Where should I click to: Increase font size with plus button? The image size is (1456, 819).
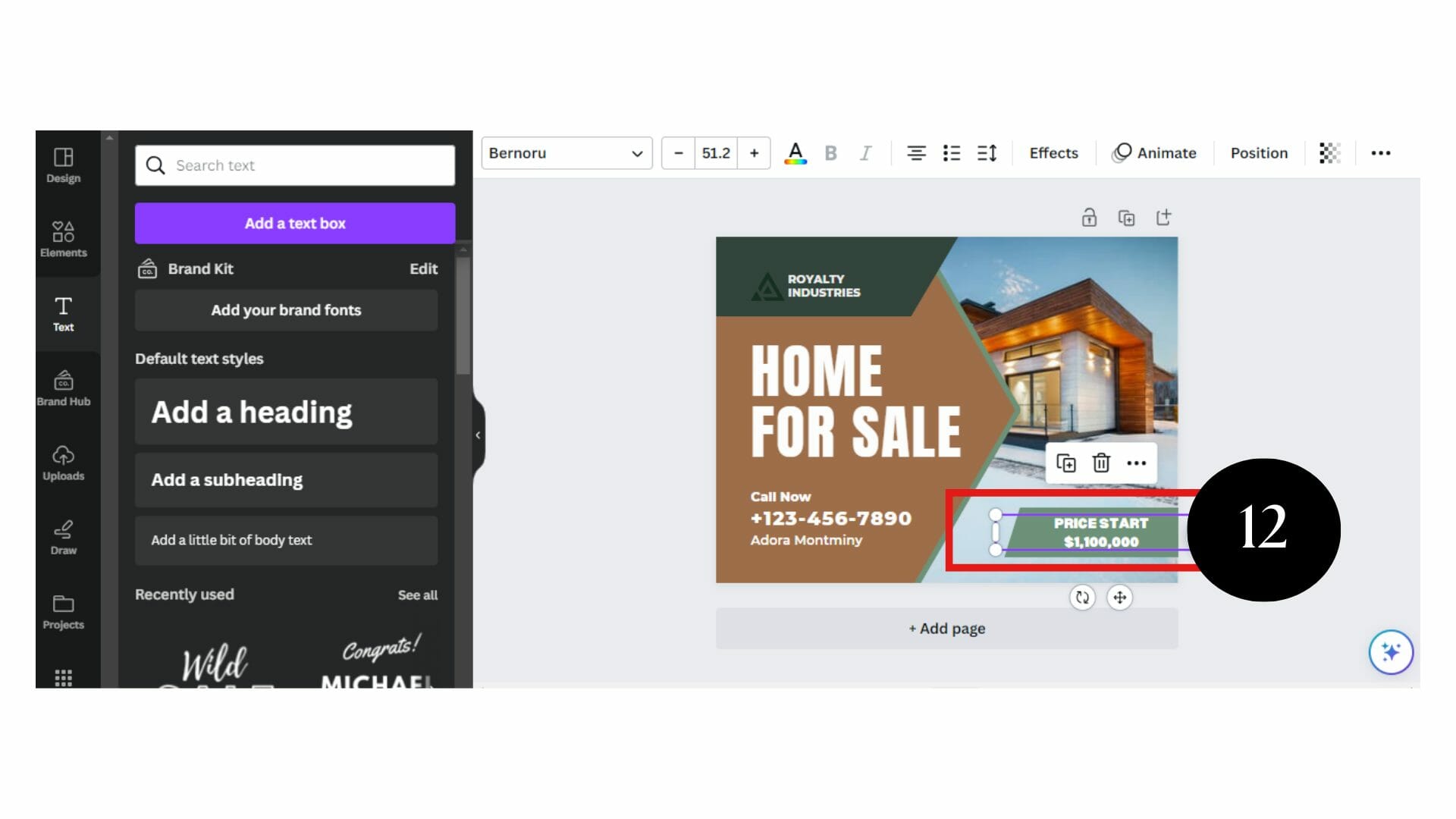754,153
